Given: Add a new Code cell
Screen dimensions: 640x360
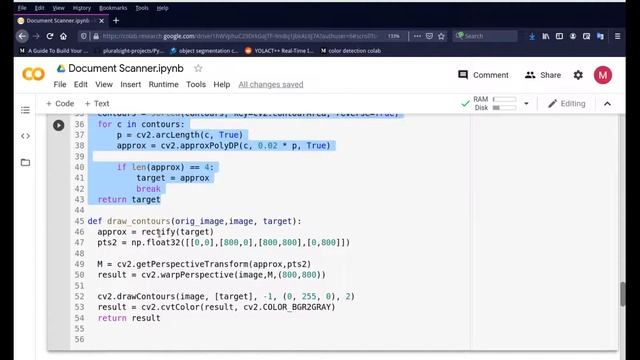Looking at the screenshot, I should tap(60, 104).
